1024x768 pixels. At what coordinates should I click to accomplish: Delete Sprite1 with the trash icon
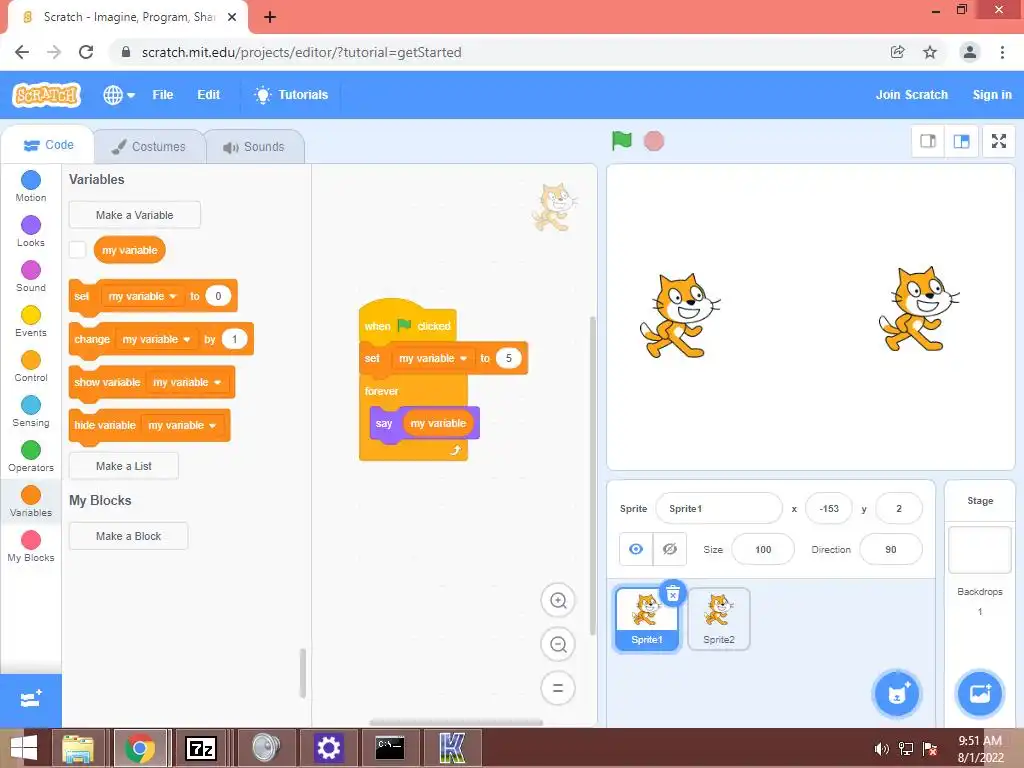(673, 593)
